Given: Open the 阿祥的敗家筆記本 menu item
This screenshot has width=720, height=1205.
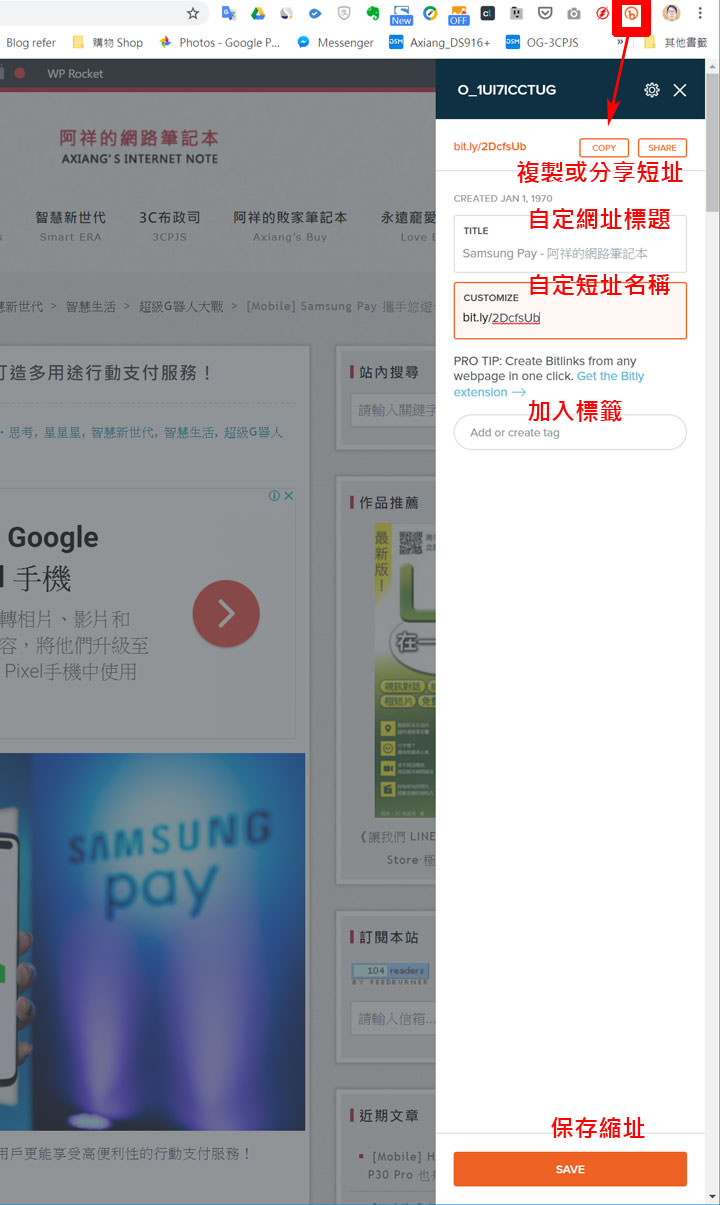Looking at the screenshot, I should tap(290, 225).
